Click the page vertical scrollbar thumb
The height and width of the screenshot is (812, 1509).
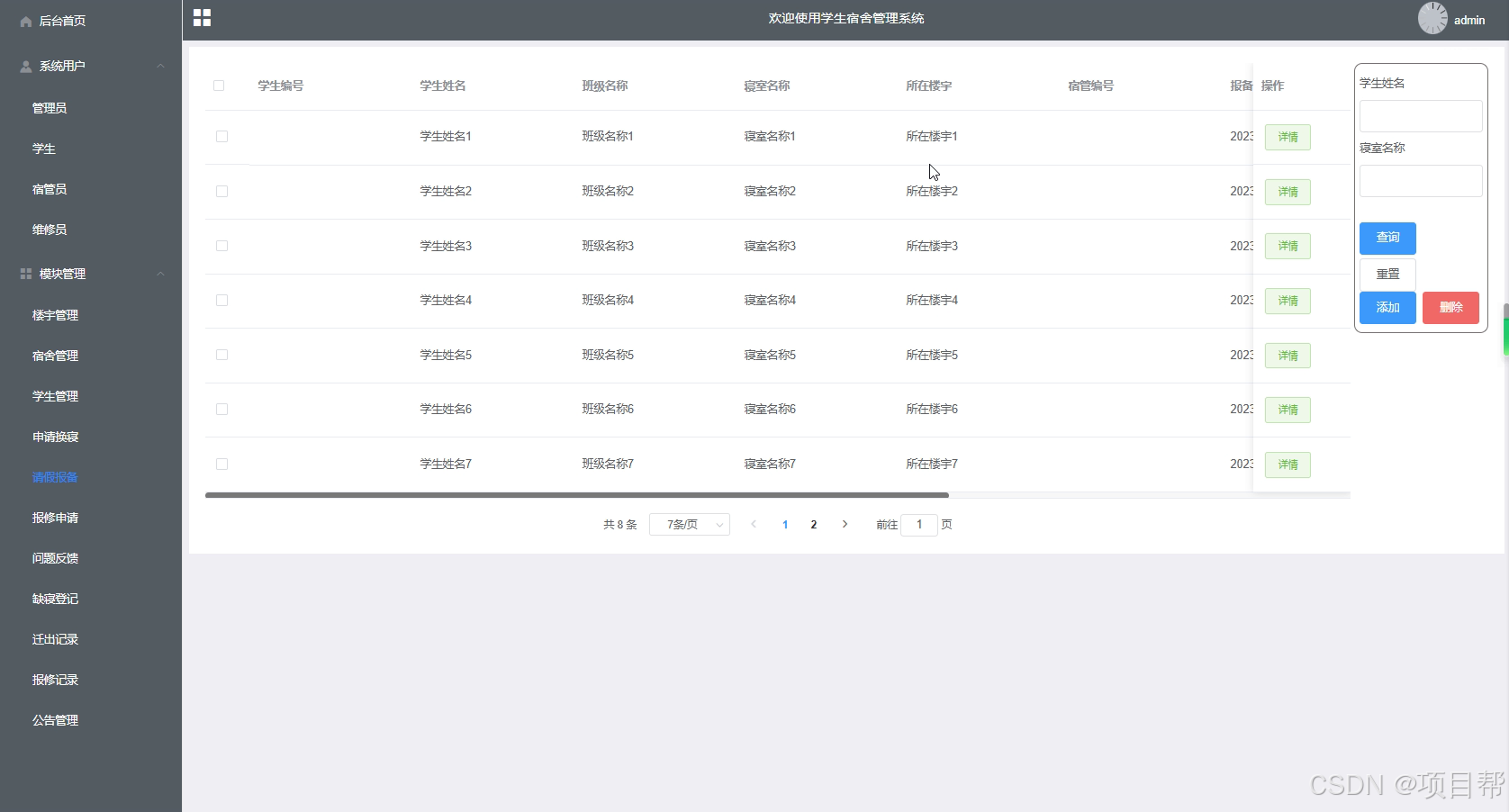[x=1505, y=329]
